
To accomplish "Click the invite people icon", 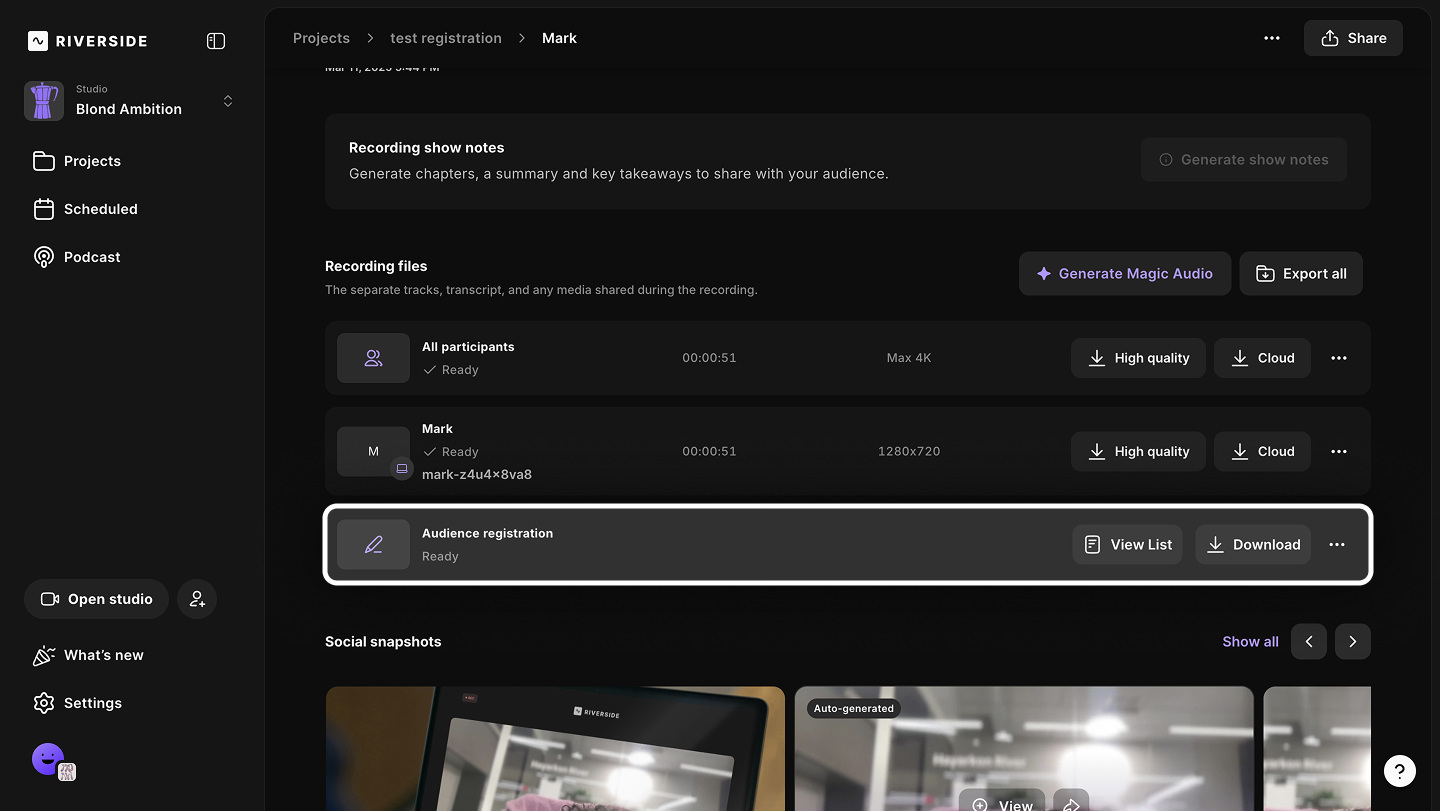I will tap(197, 599).
